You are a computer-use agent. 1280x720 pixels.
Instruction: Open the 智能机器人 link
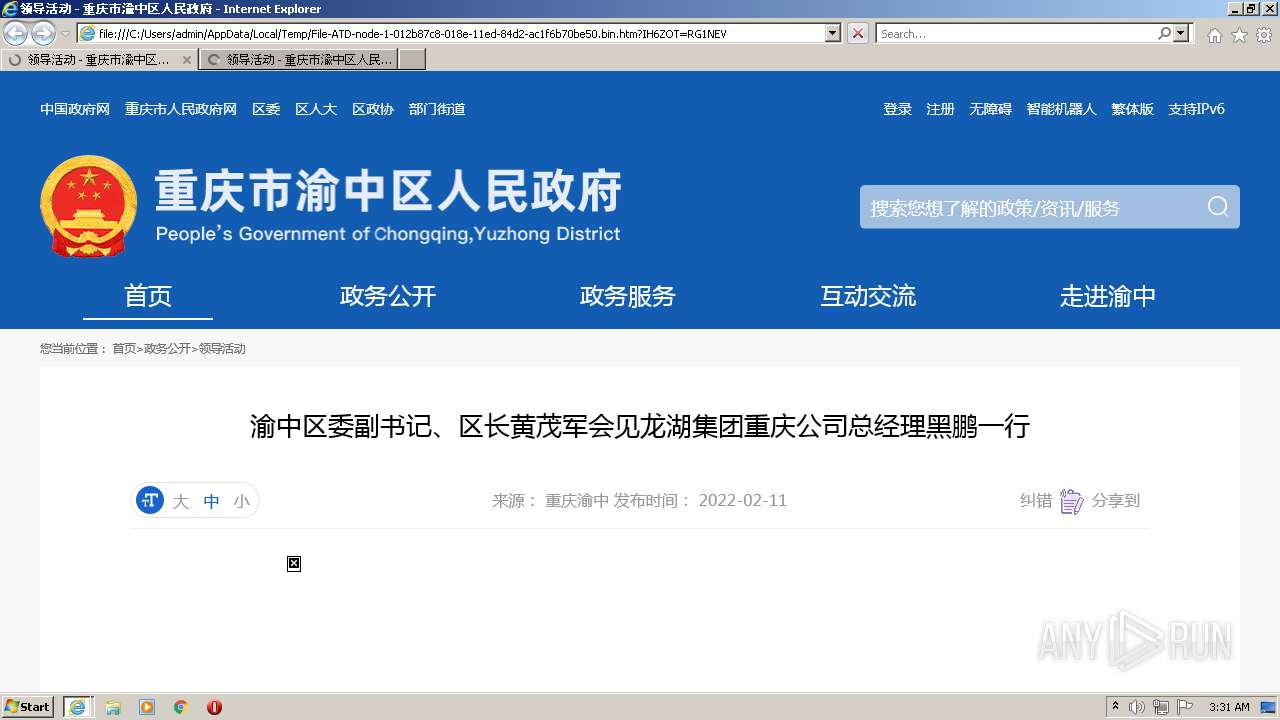[1061, 109]
